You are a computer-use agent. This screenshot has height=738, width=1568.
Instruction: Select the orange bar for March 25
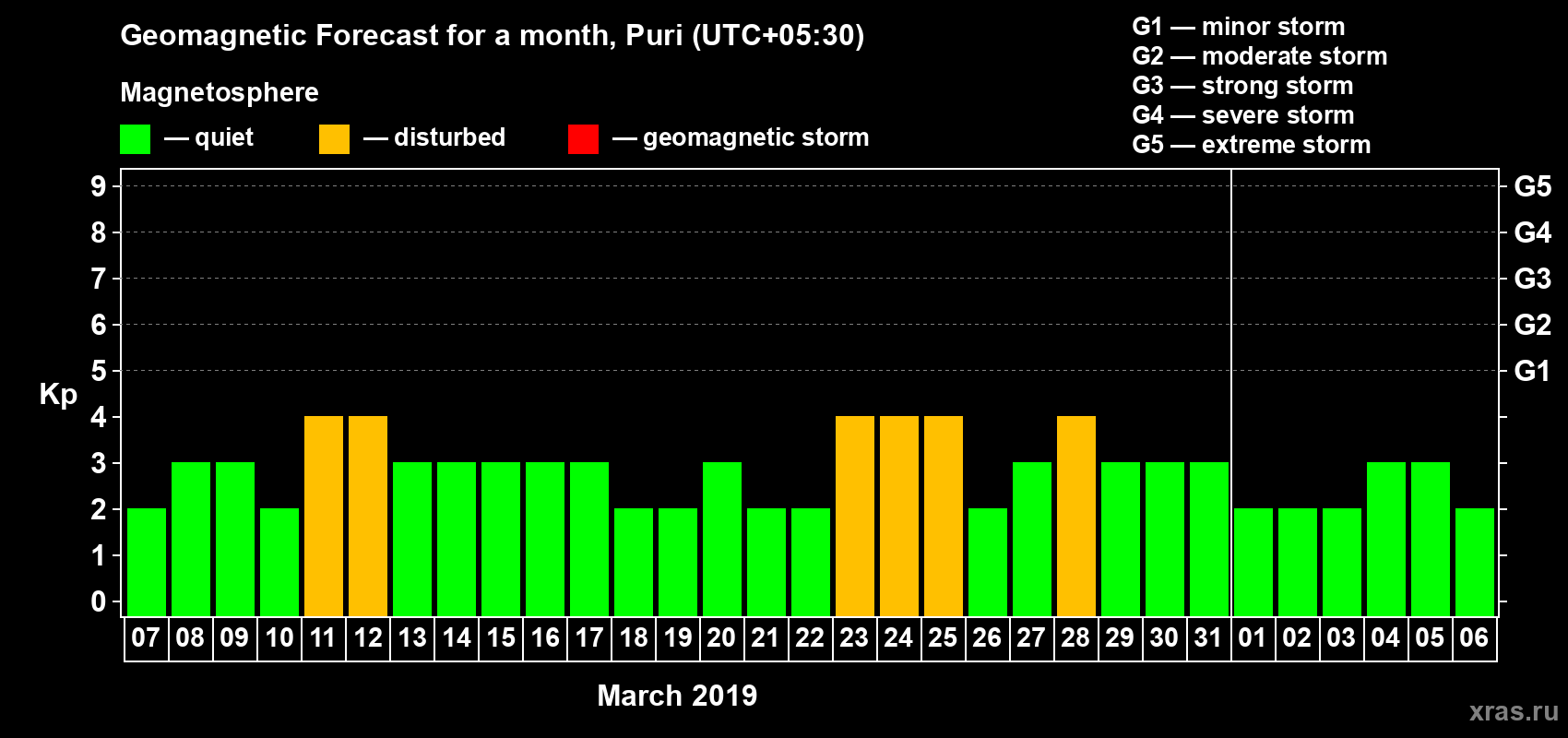point(944,516)
